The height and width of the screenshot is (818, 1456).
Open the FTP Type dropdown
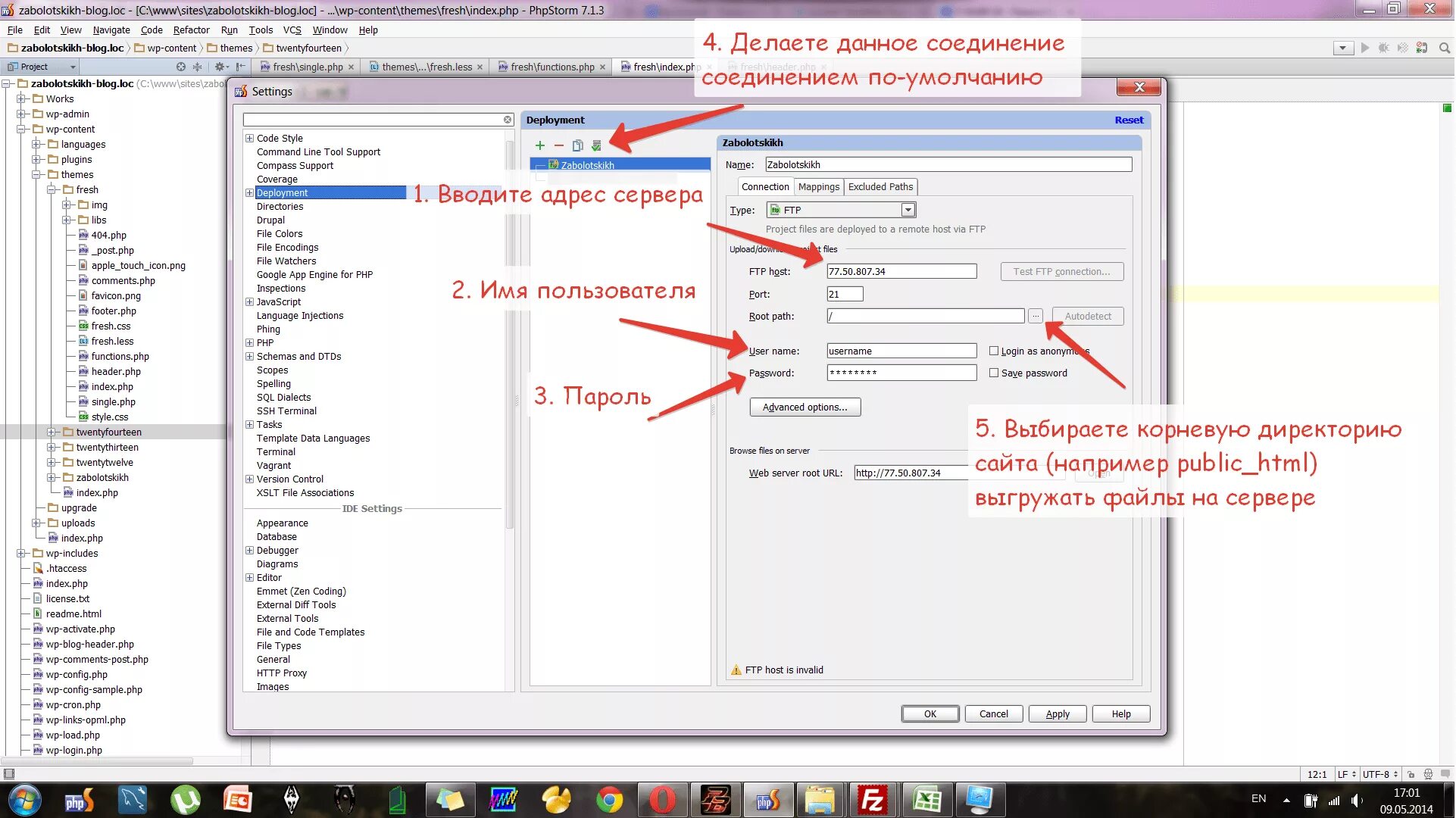click(x=908, y=210)
